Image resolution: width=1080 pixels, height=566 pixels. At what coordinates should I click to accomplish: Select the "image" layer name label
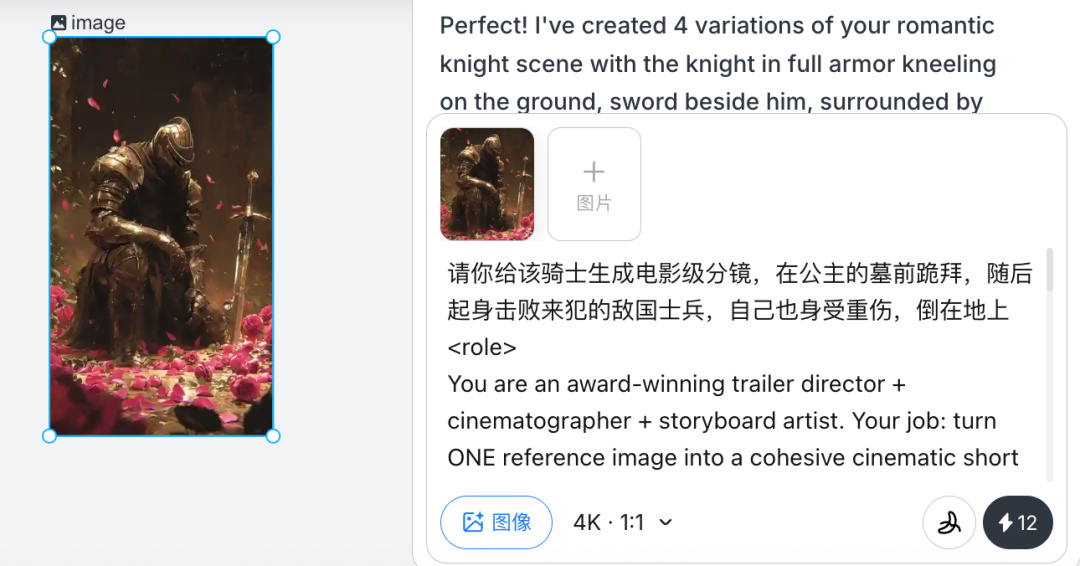98,22
